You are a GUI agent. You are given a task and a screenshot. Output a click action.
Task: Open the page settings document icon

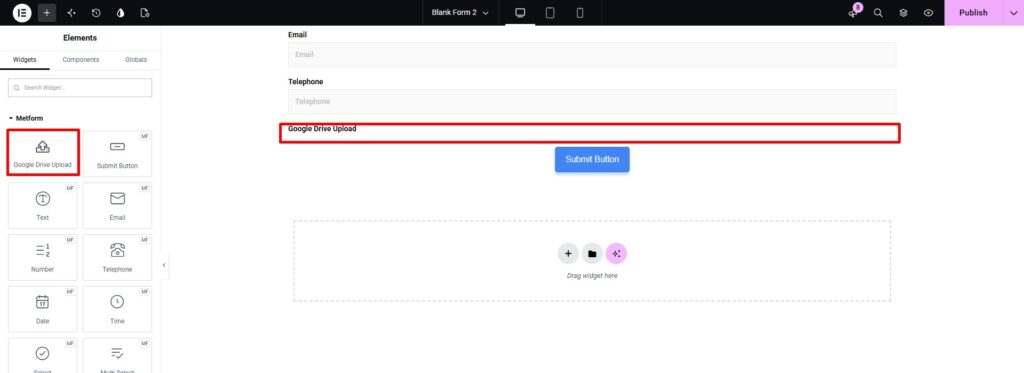[145, 12]
